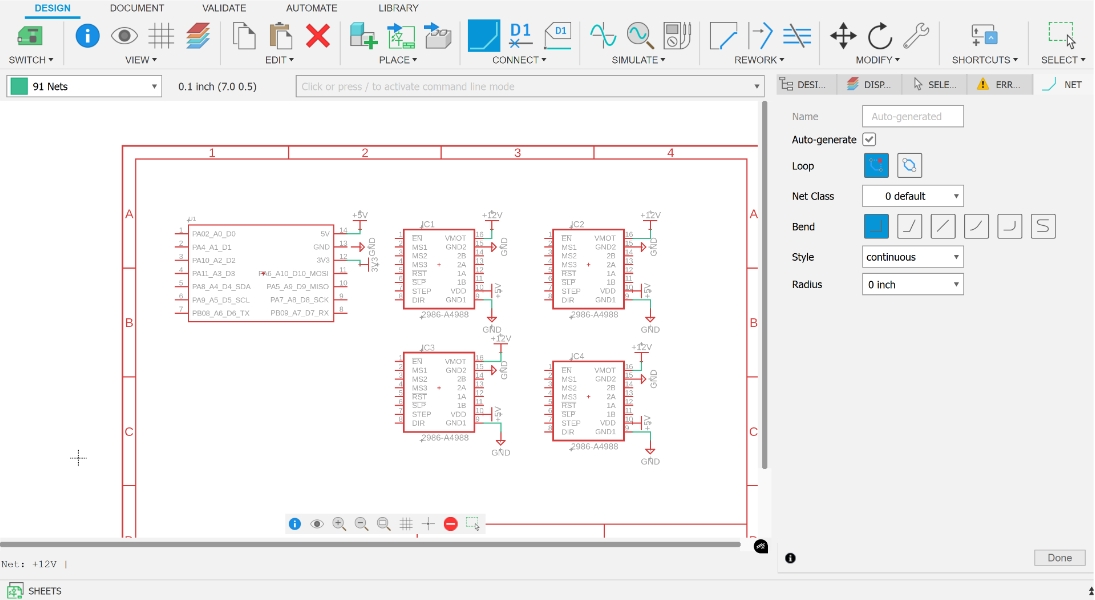
Task: Click the Done button in the Net panel
Action: (1059, 557)
